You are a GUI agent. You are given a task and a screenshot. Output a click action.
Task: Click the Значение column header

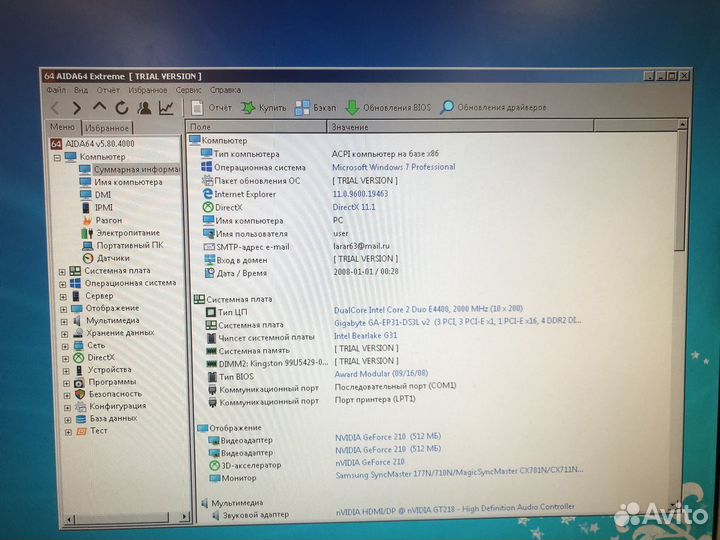[x=350, y=127]
